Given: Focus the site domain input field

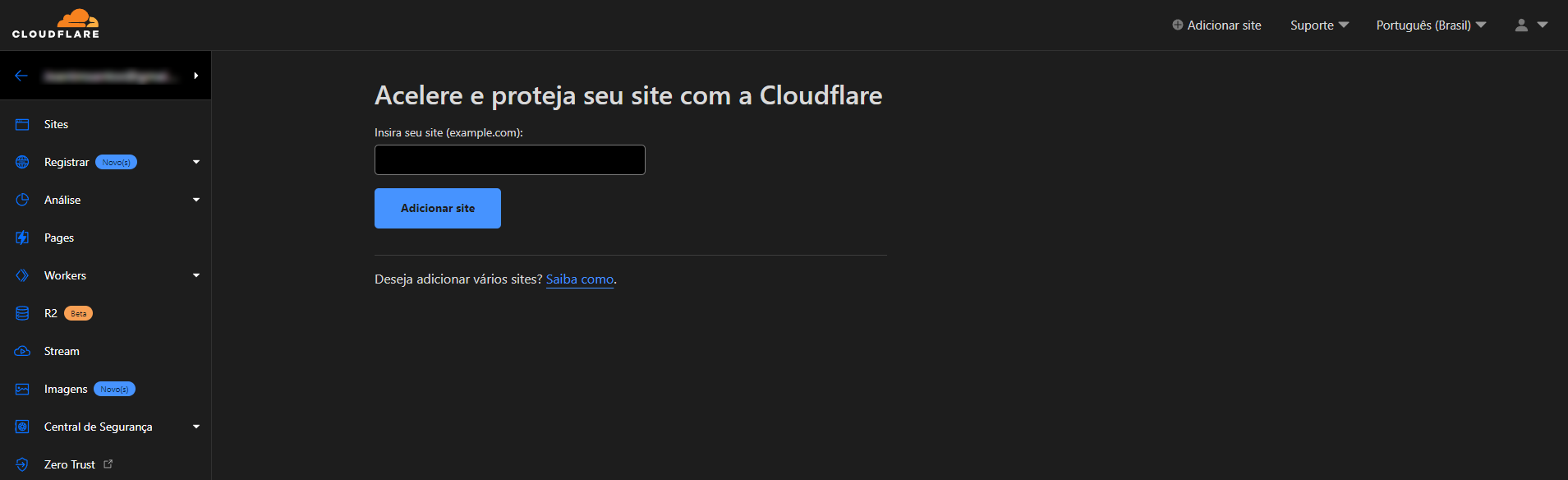Looking at the screenshot, I should coord(510,159).
